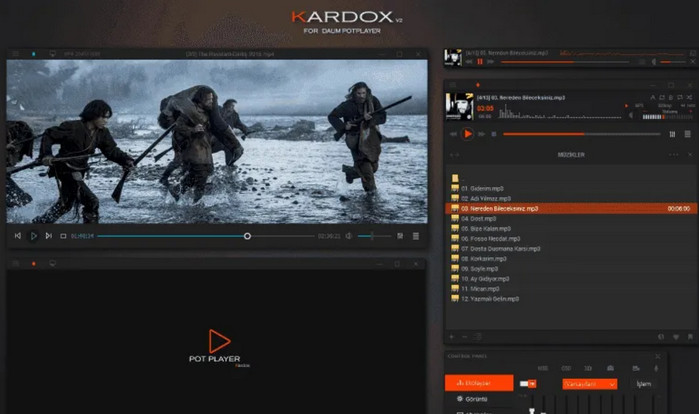699x414 pixels.
Task: Select 11. Mican.mp3 in playlist
Action: [571, 289]
